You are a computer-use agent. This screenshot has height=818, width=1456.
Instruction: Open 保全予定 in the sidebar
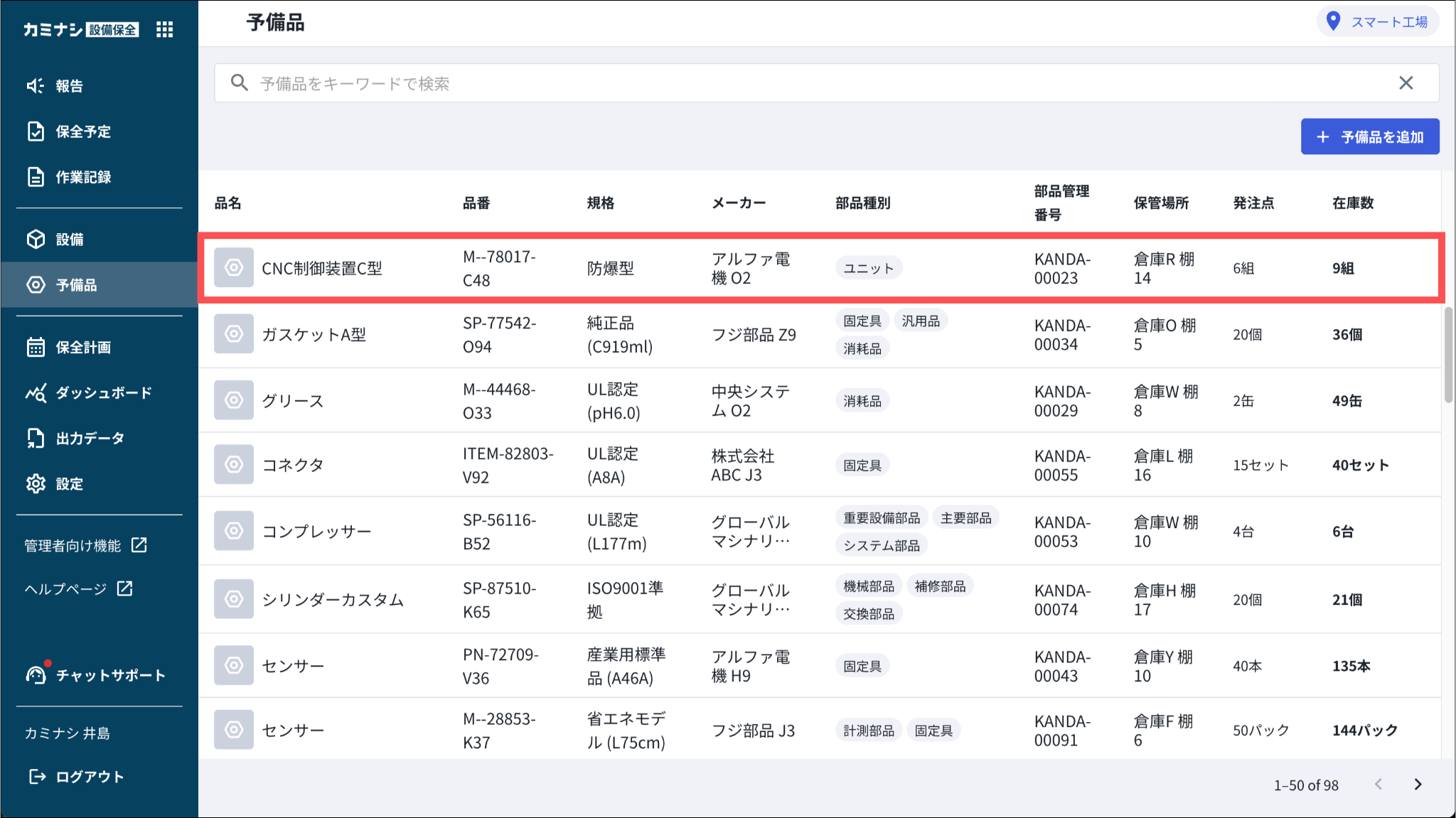82,131
